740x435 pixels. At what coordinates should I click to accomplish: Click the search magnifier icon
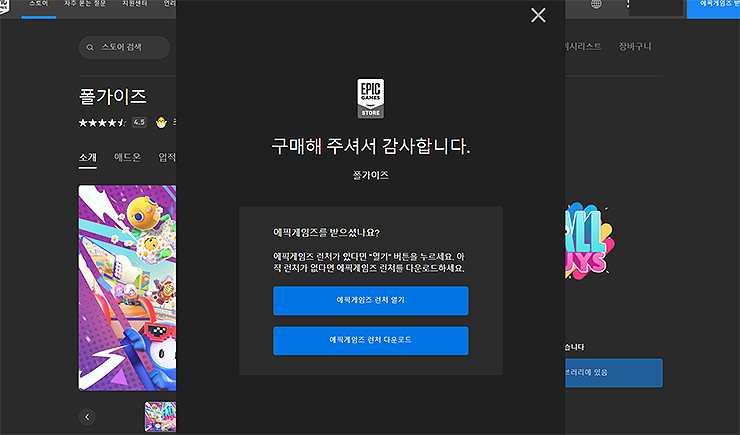coord(90,47)
